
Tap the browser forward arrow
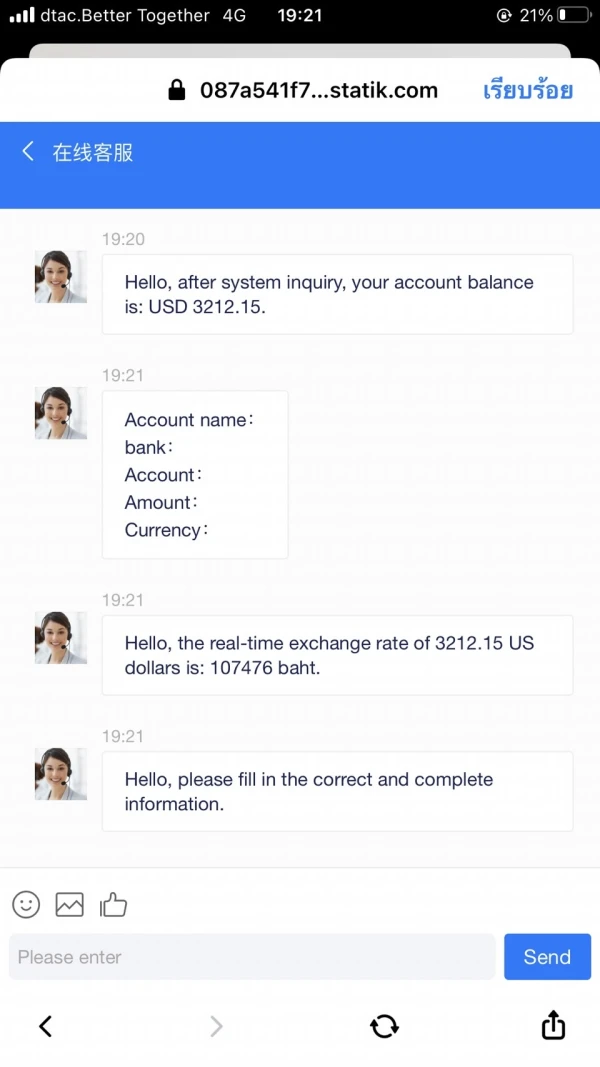coord(216,1025)
